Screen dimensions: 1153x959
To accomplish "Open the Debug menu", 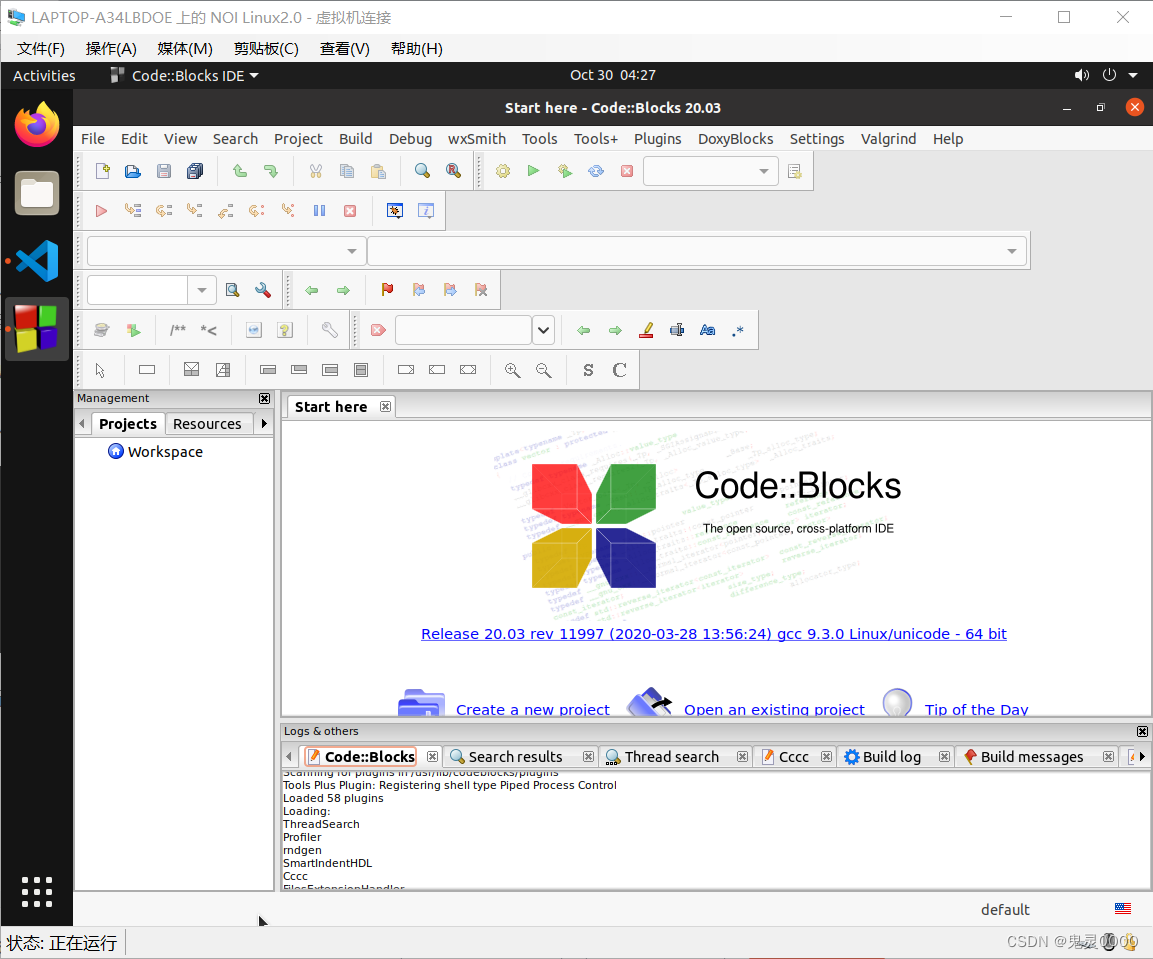I will coord(410,139).
